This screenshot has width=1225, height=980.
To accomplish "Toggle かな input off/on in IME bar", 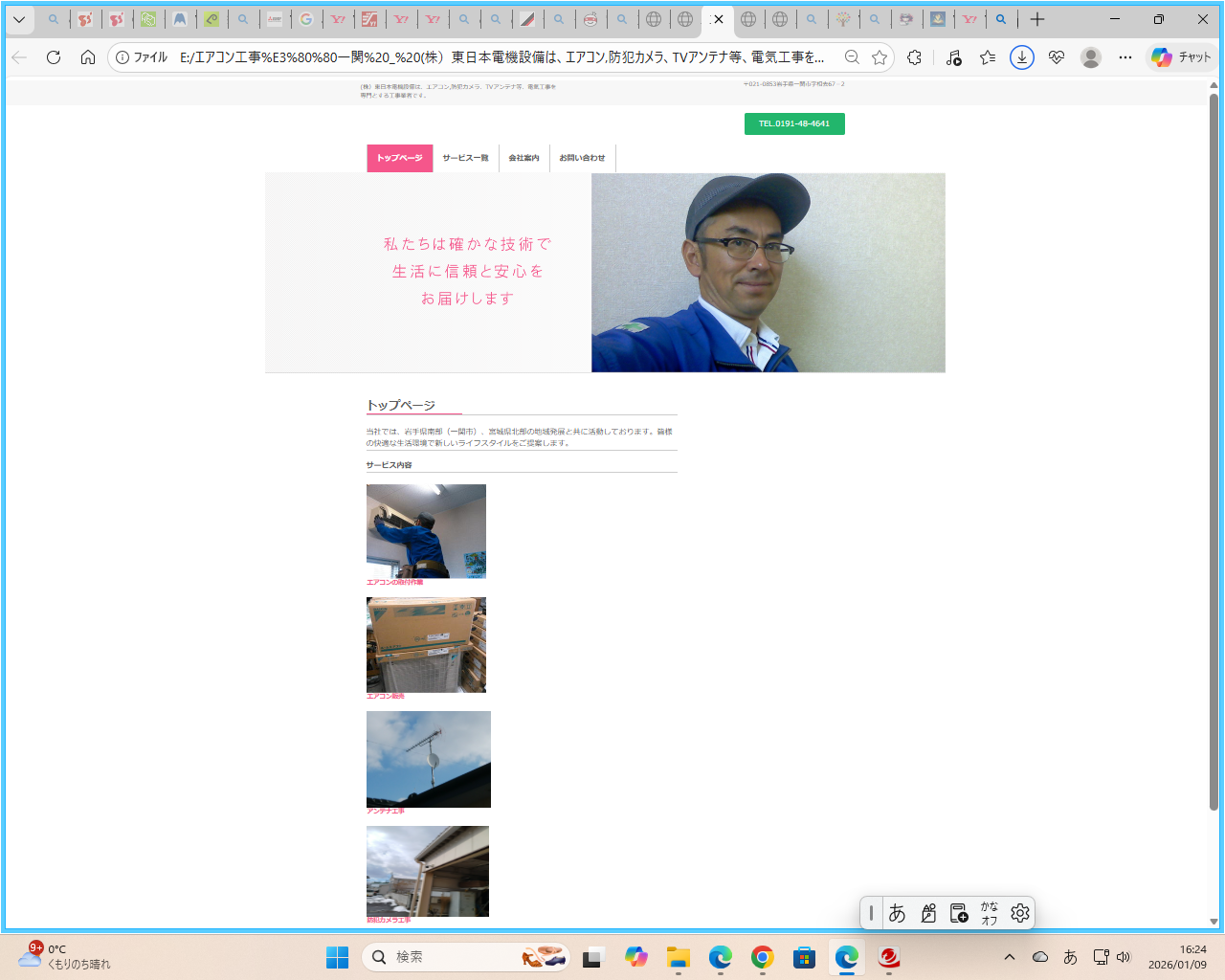I will click(x=989, y=913).
